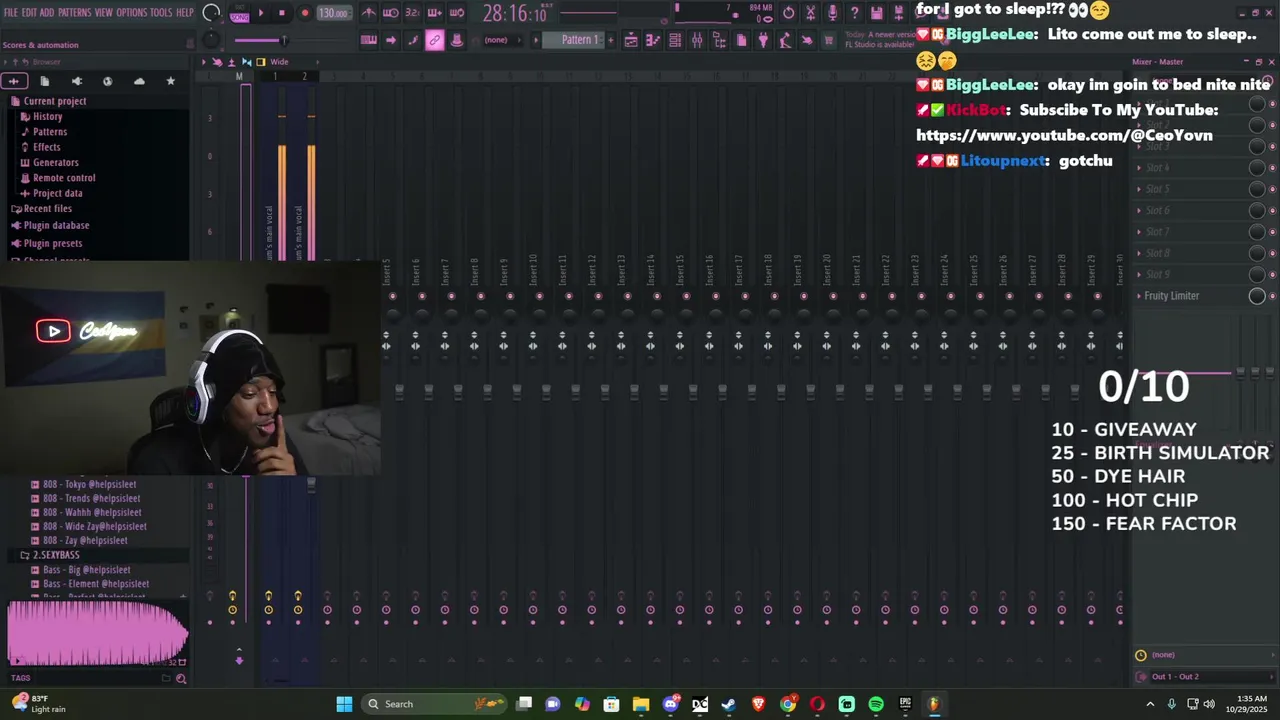The image size is (1280, 720).
Task: Click the audio editor scissors icon
Action: pos(811,13)
